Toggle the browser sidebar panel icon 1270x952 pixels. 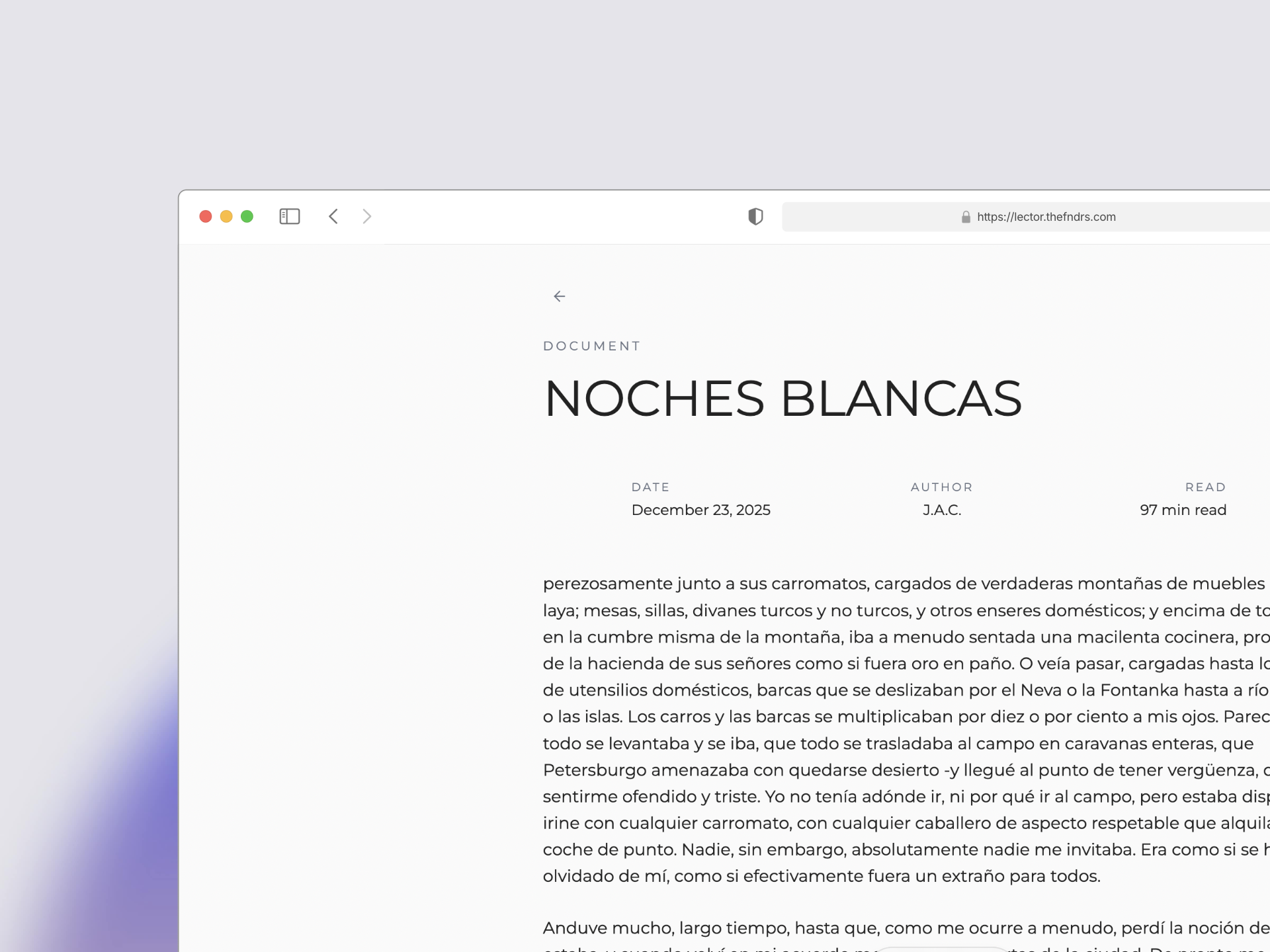click(290, 216)
